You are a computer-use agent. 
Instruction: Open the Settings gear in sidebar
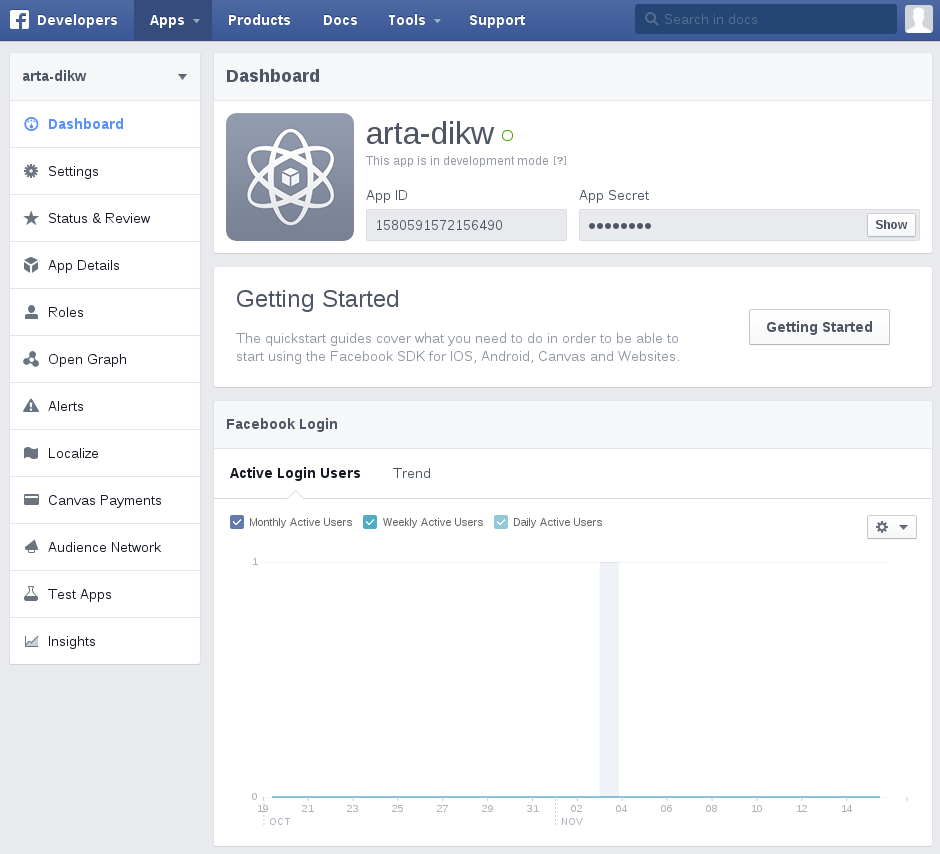point(31,171)
